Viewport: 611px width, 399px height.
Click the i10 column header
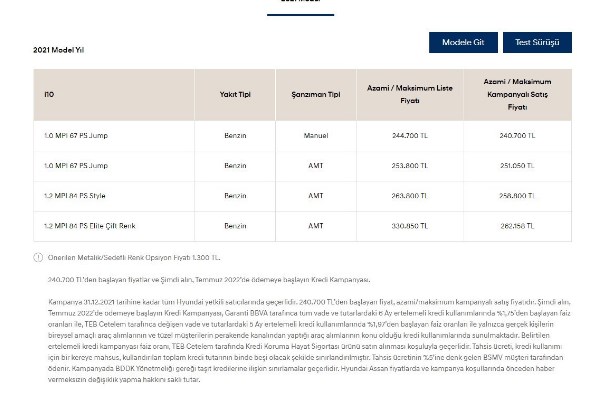pos(49,95)
